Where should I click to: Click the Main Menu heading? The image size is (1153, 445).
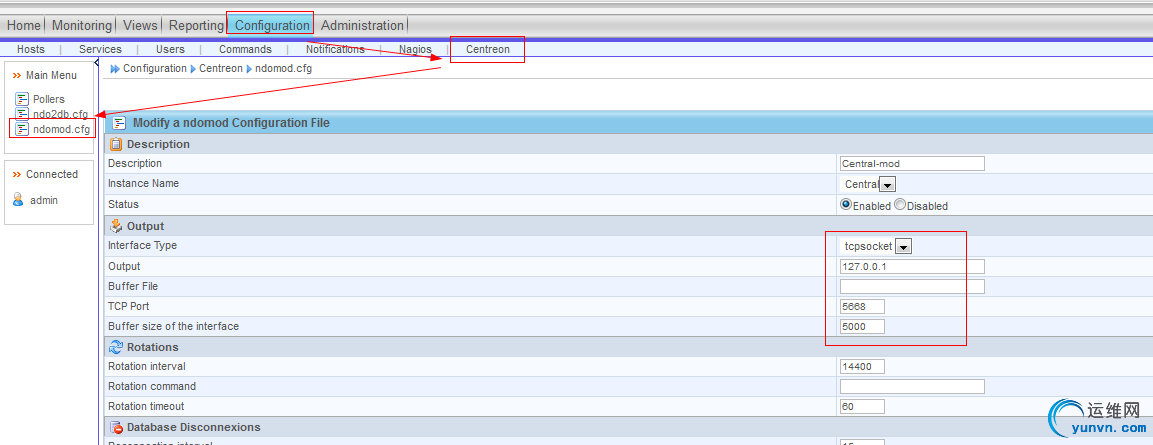pyautogui.click(x=51, y=75)
